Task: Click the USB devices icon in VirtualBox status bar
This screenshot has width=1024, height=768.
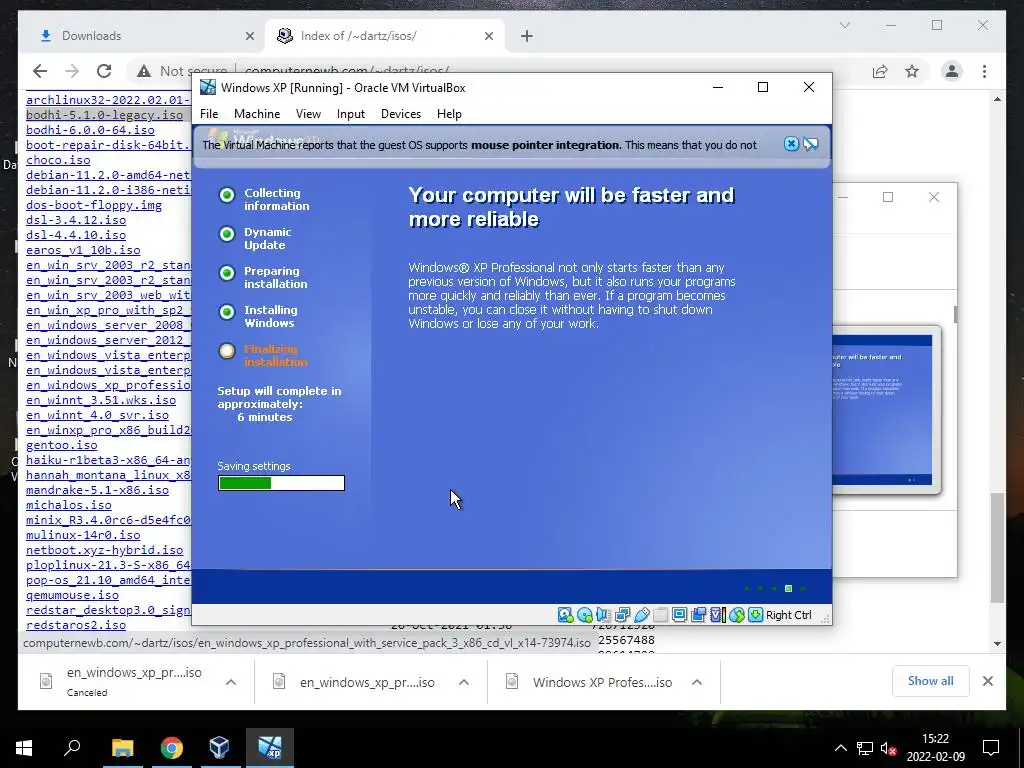Action: (x=641, y=615)
